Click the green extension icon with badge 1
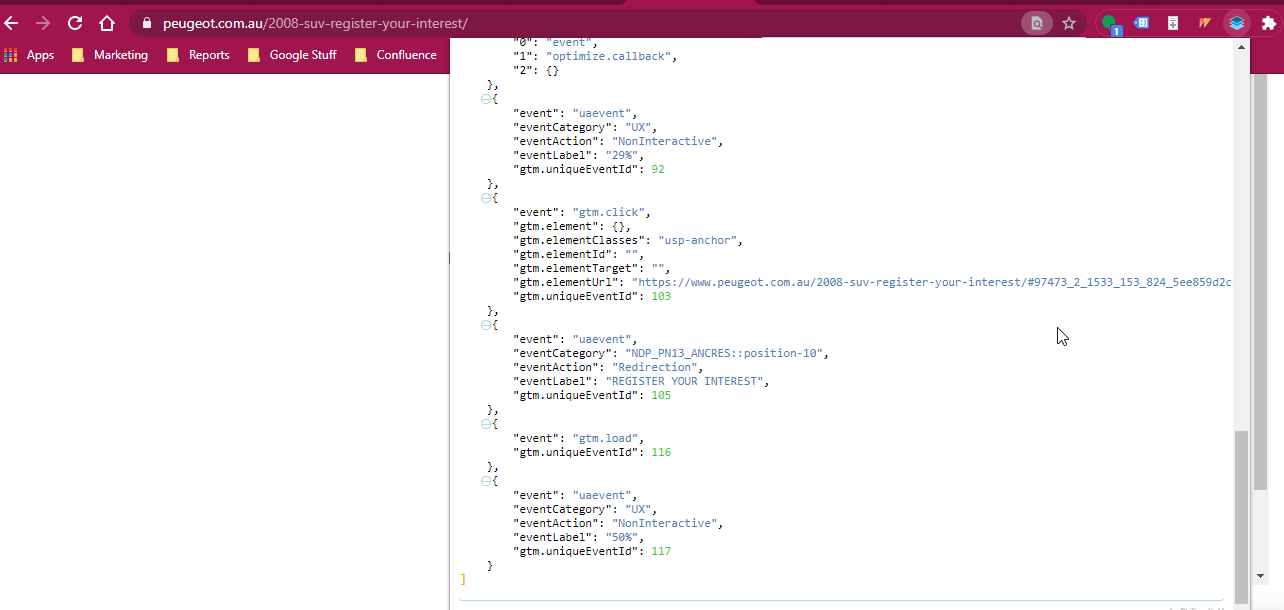The height and width of the screenshot is (610, 1284). click(x=1110, y=24)
